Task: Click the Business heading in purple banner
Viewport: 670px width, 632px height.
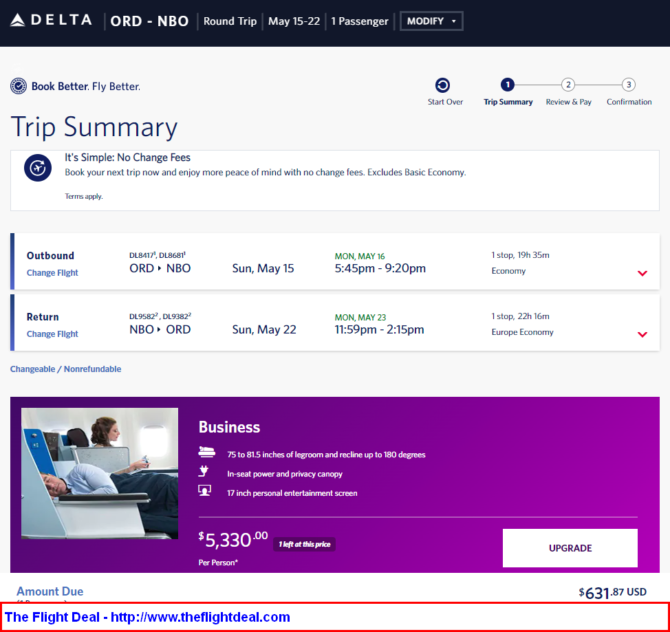Action: (229, 427)
